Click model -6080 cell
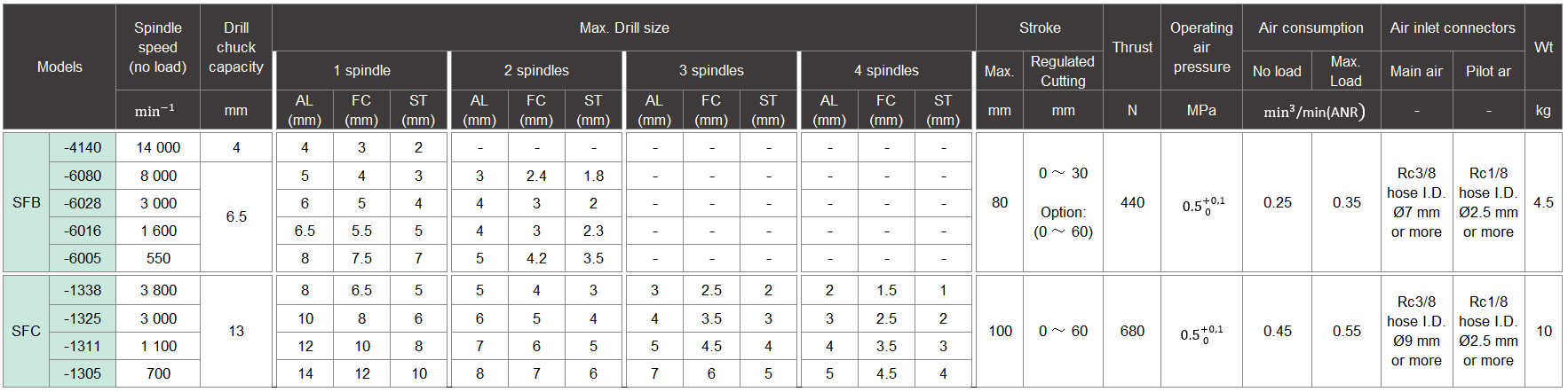 (x=83, y=176)
